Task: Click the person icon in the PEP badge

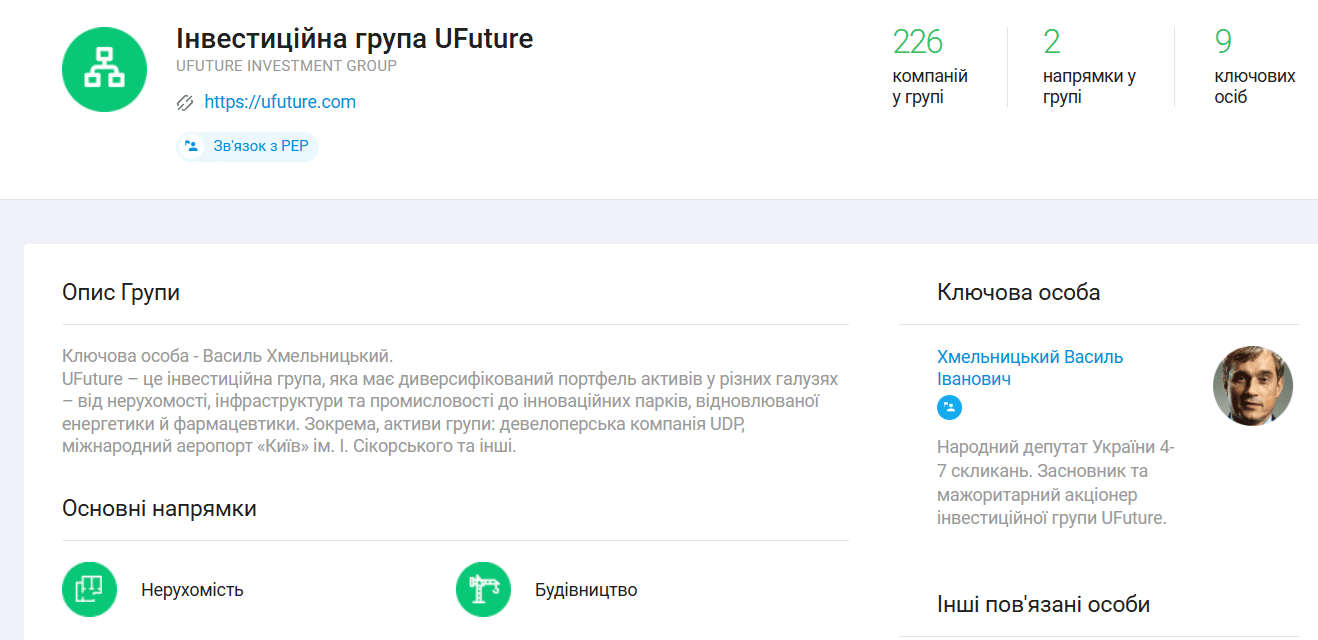Action: pos(191,146)
